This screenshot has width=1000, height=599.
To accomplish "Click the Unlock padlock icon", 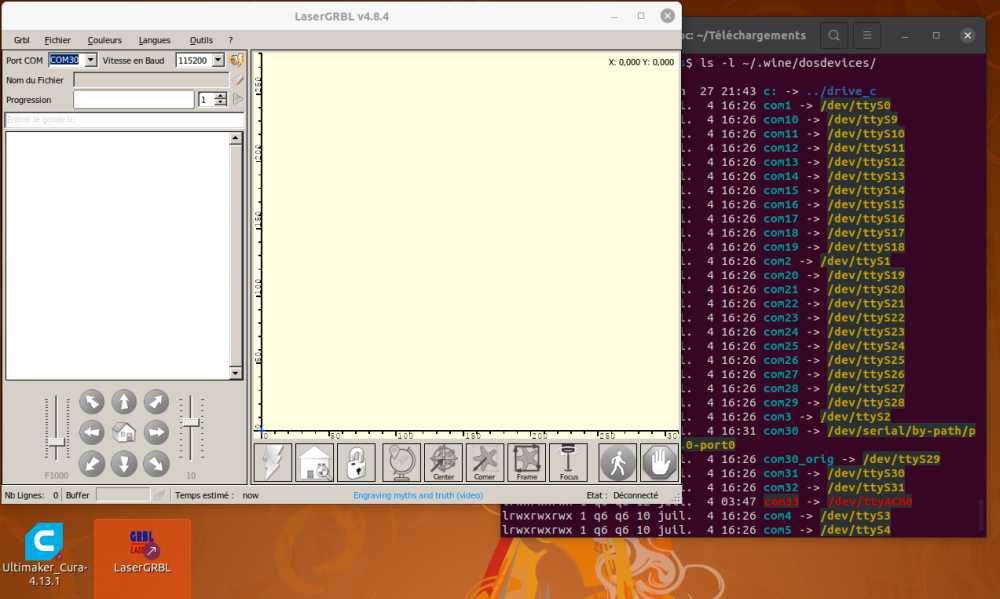I will (356, 462).
